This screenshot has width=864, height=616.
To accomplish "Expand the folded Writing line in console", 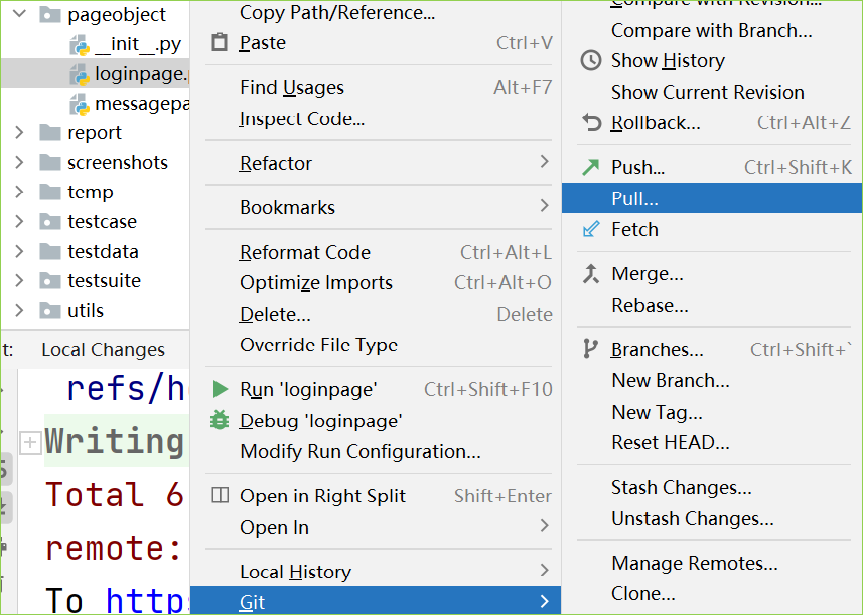I will click(x=31, y=442).
